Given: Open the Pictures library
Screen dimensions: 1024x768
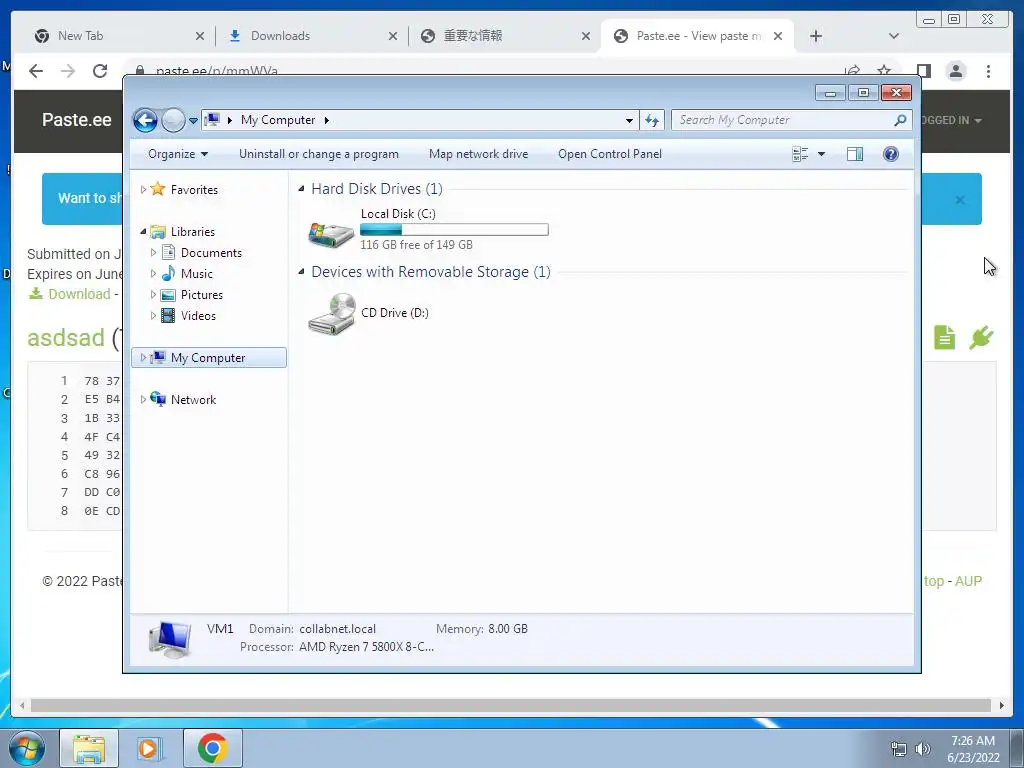Looking at the screenshot, I should pyautogui.click(x=202, y=295).
